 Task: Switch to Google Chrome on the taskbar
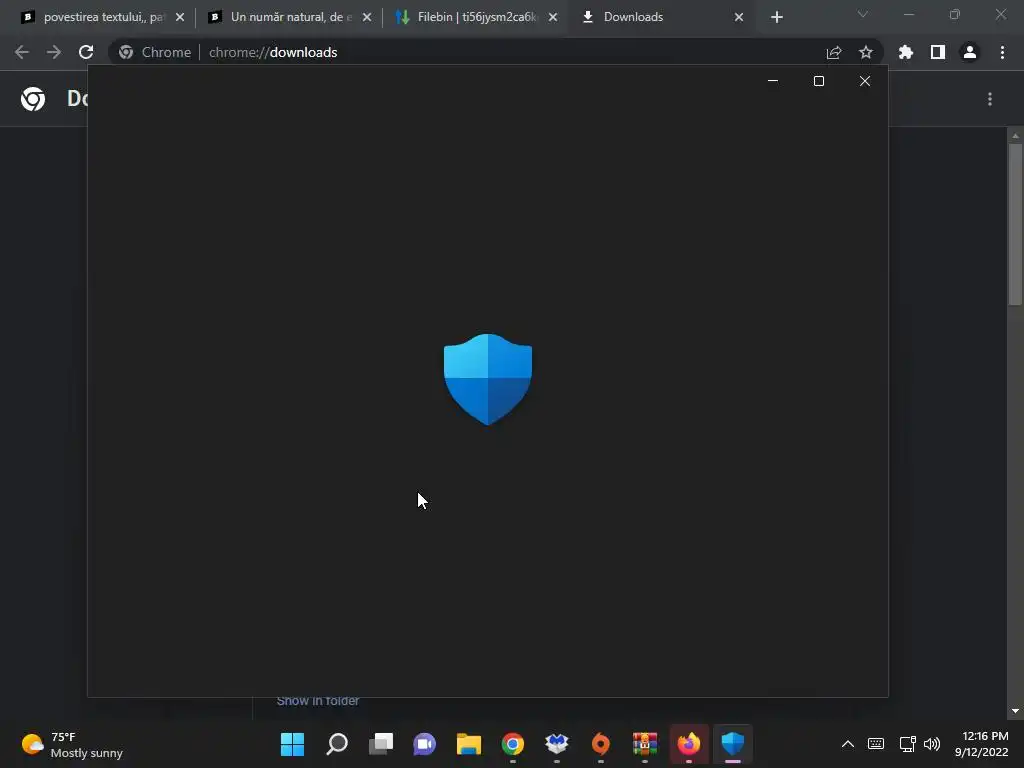(513, 744)
